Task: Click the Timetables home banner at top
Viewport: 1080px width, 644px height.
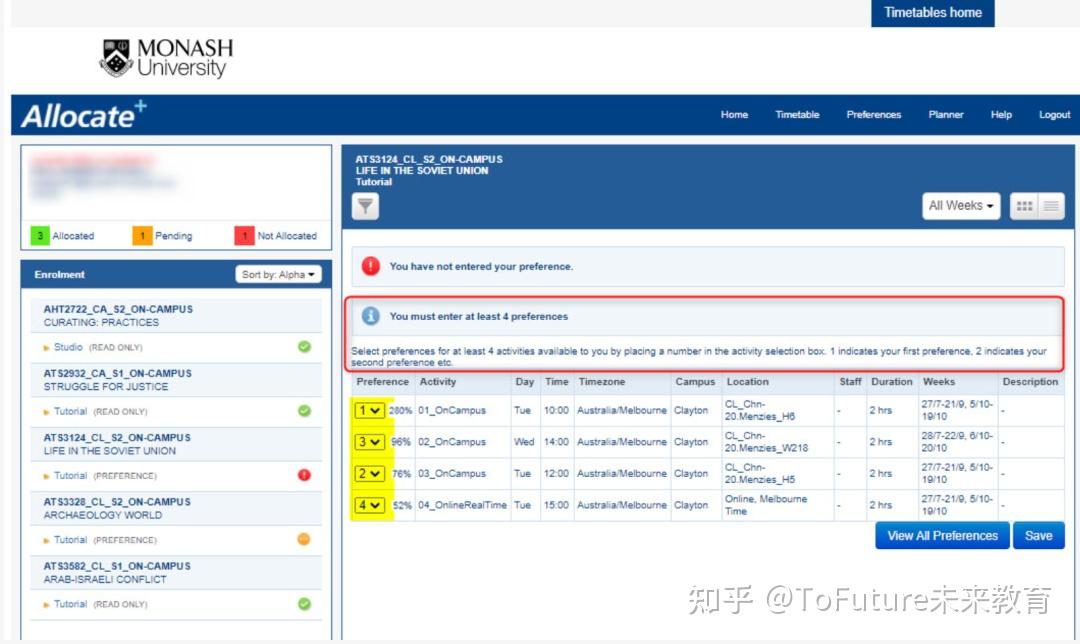Action: pos(932,12)
